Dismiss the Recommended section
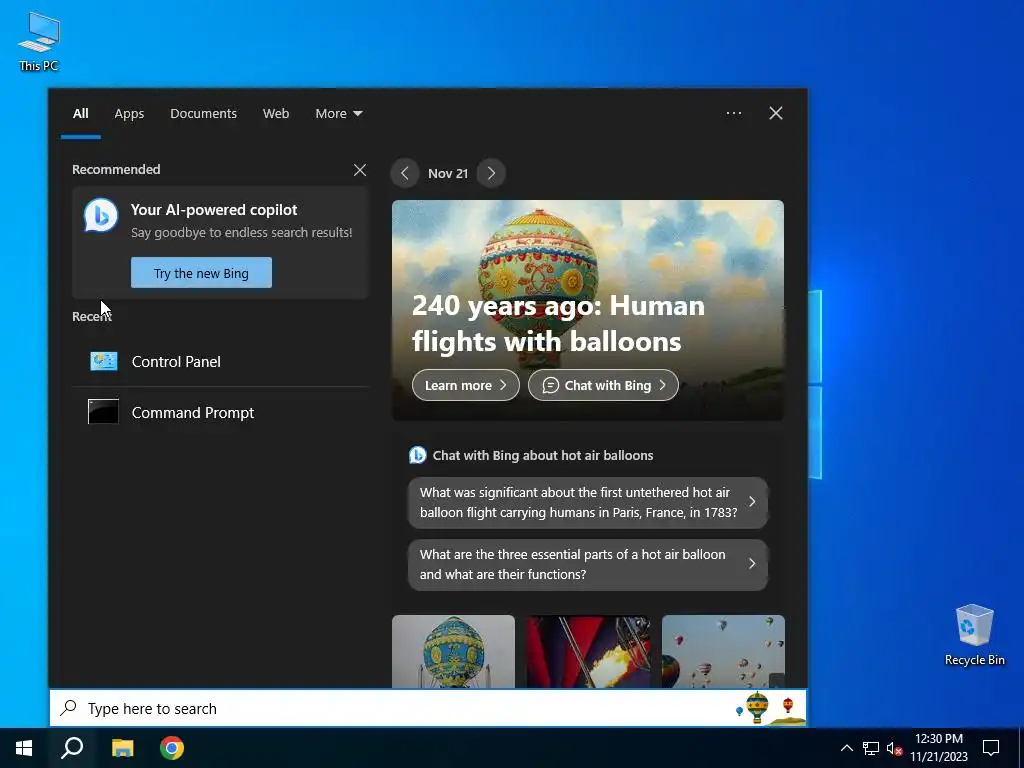The height and width of the screenshot is (768, 1024). [360, 170]
